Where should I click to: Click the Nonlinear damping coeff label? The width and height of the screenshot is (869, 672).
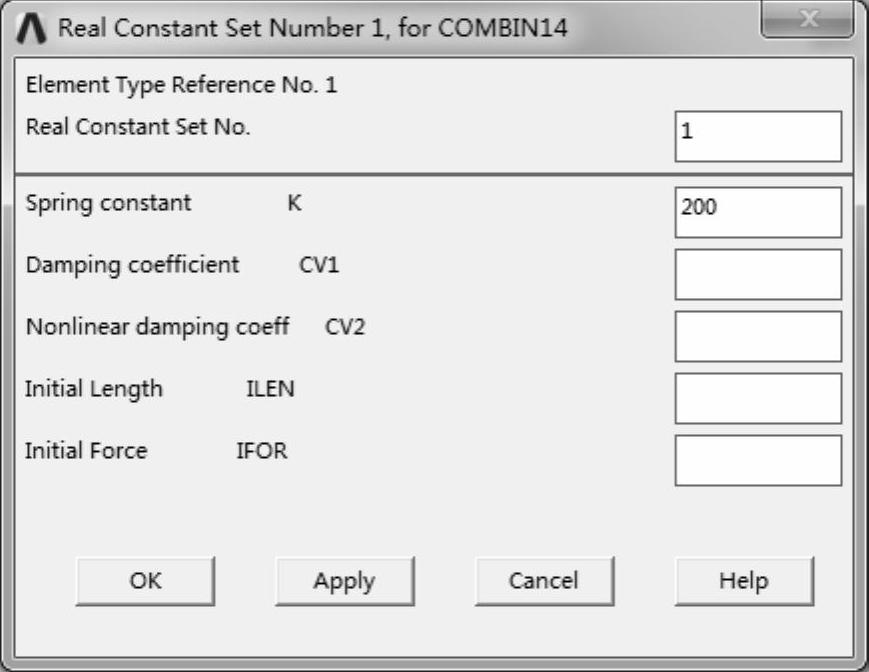[157, 327]
